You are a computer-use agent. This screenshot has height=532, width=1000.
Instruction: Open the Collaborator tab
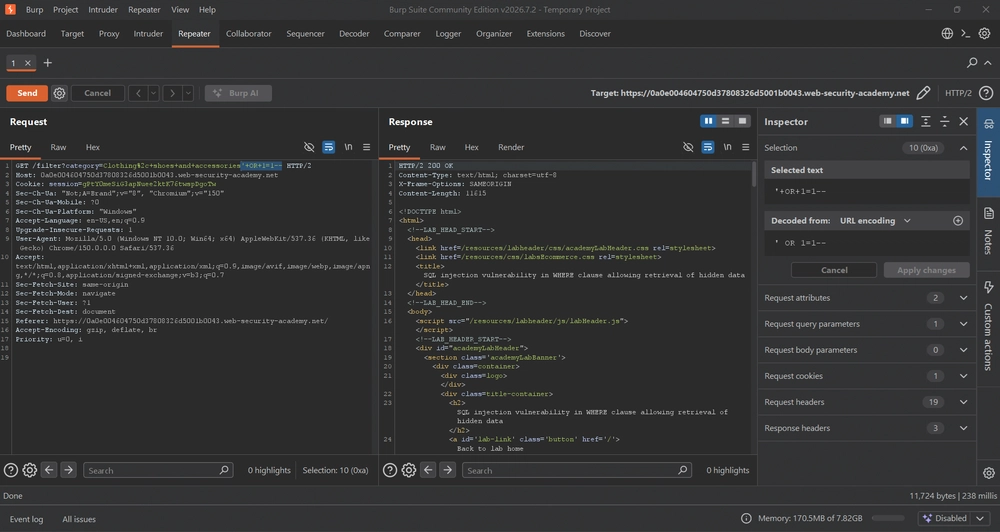point(248,34)
